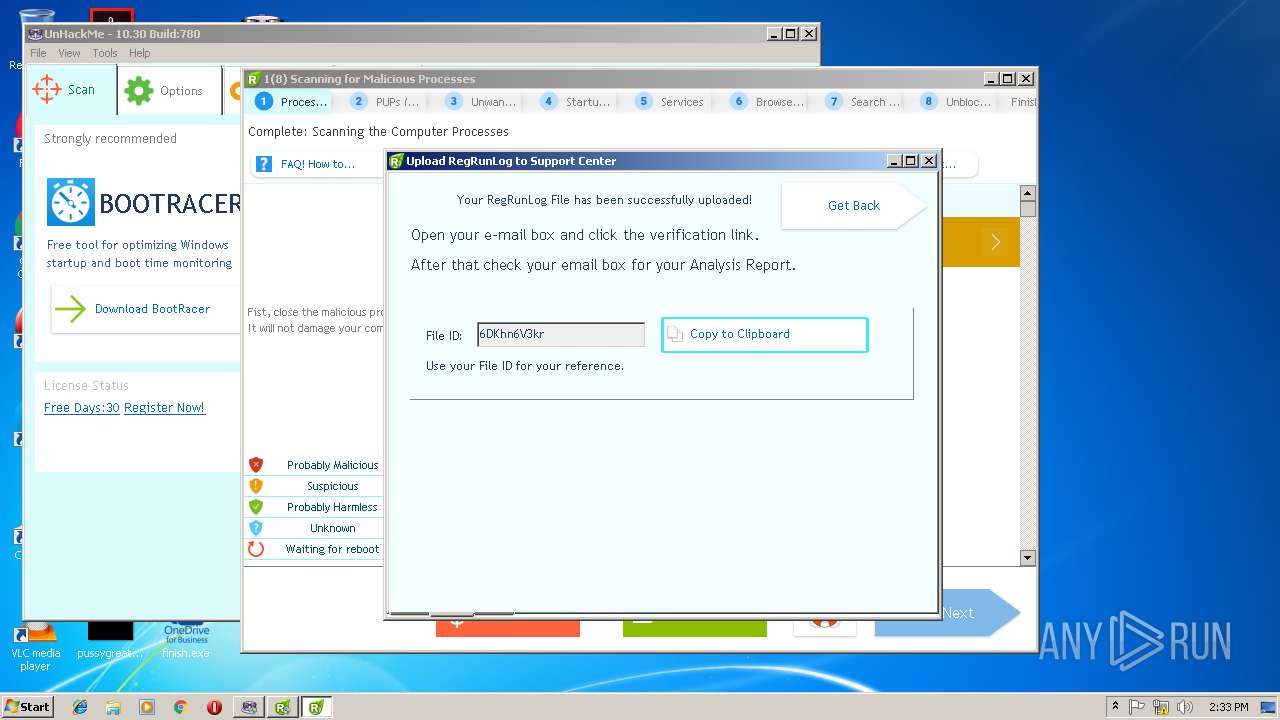Click the blue Unknown shield icon
This screenshot has width=1280, height=720.
point(256,528)
